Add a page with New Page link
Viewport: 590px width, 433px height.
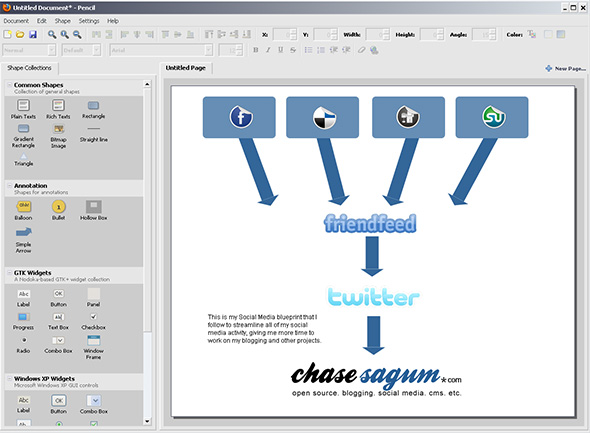click(x=566, y=68)
